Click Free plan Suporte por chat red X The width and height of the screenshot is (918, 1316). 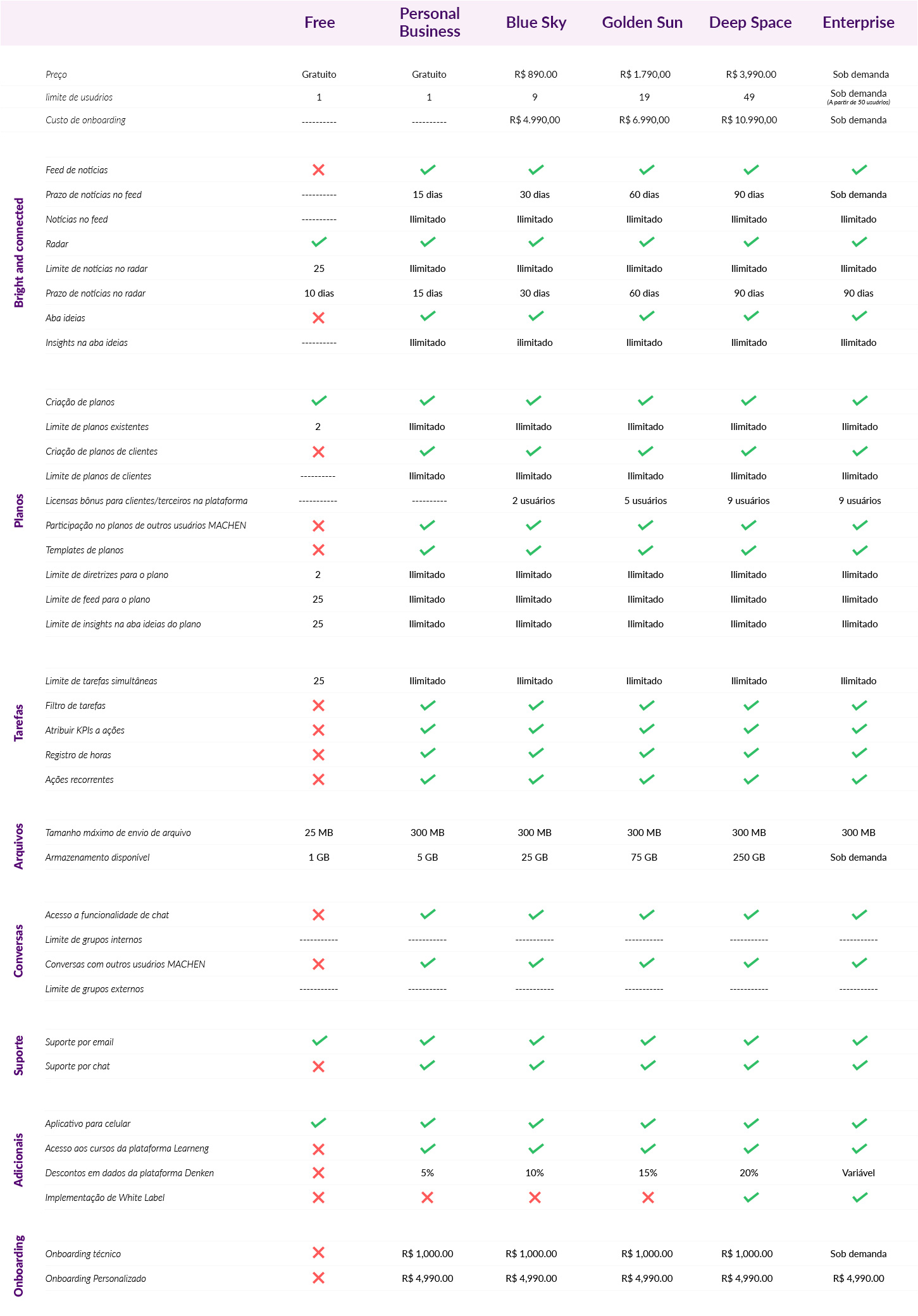[x=318, y=1066]
